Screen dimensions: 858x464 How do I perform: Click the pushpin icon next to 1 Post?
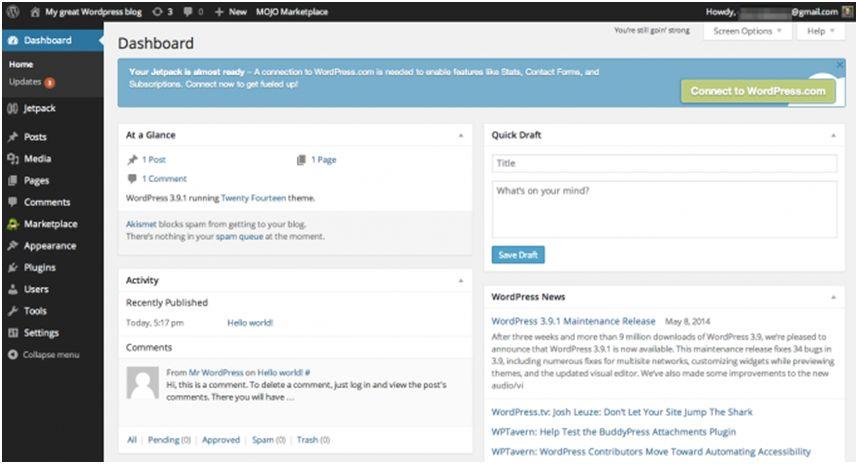click(x=132, y=160)
